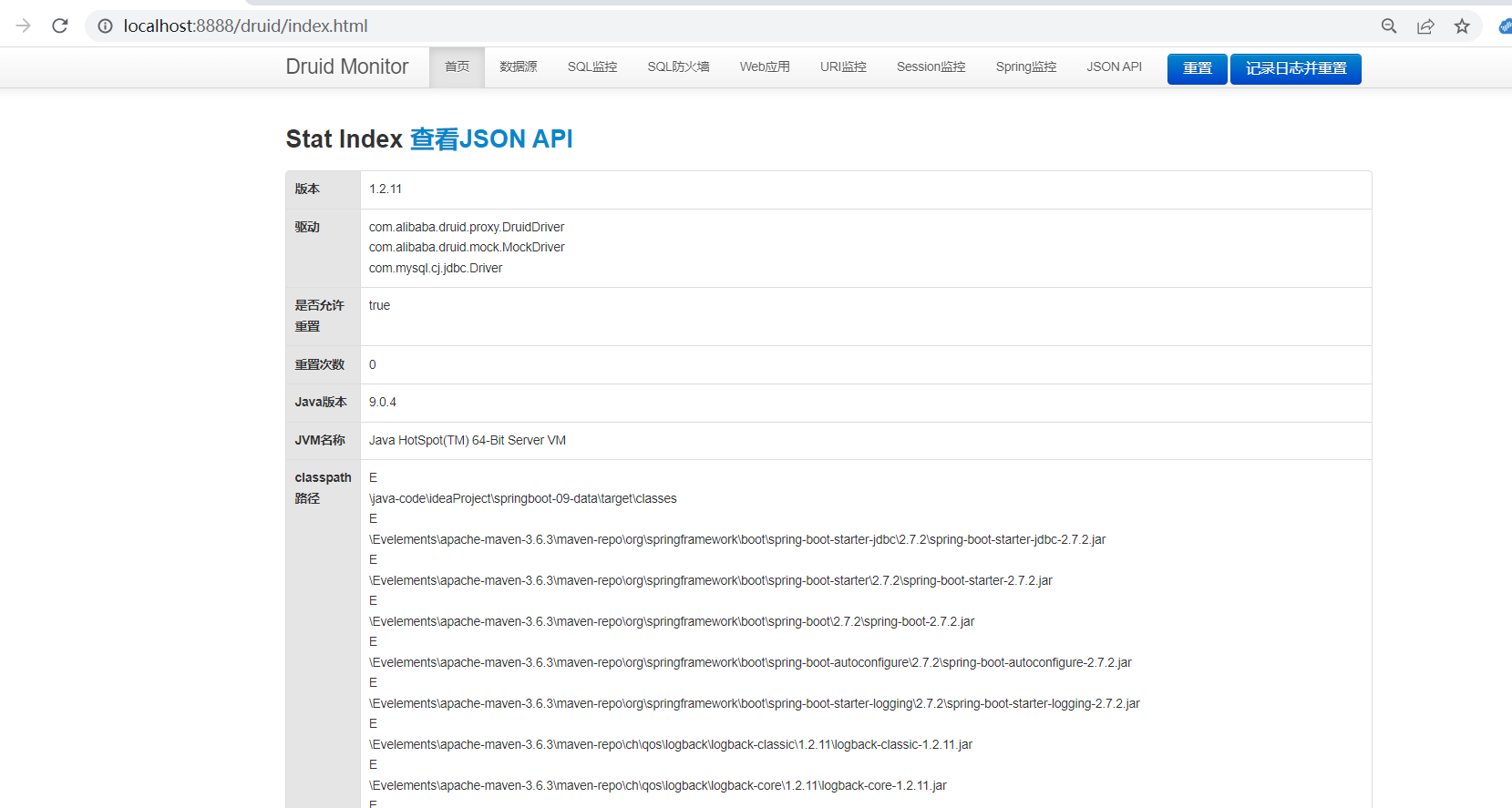Click the spring-boot-starter-logging-2.7.2.jar path
Viewport: 1512px width, 808px height.
(x=755, y=703)
